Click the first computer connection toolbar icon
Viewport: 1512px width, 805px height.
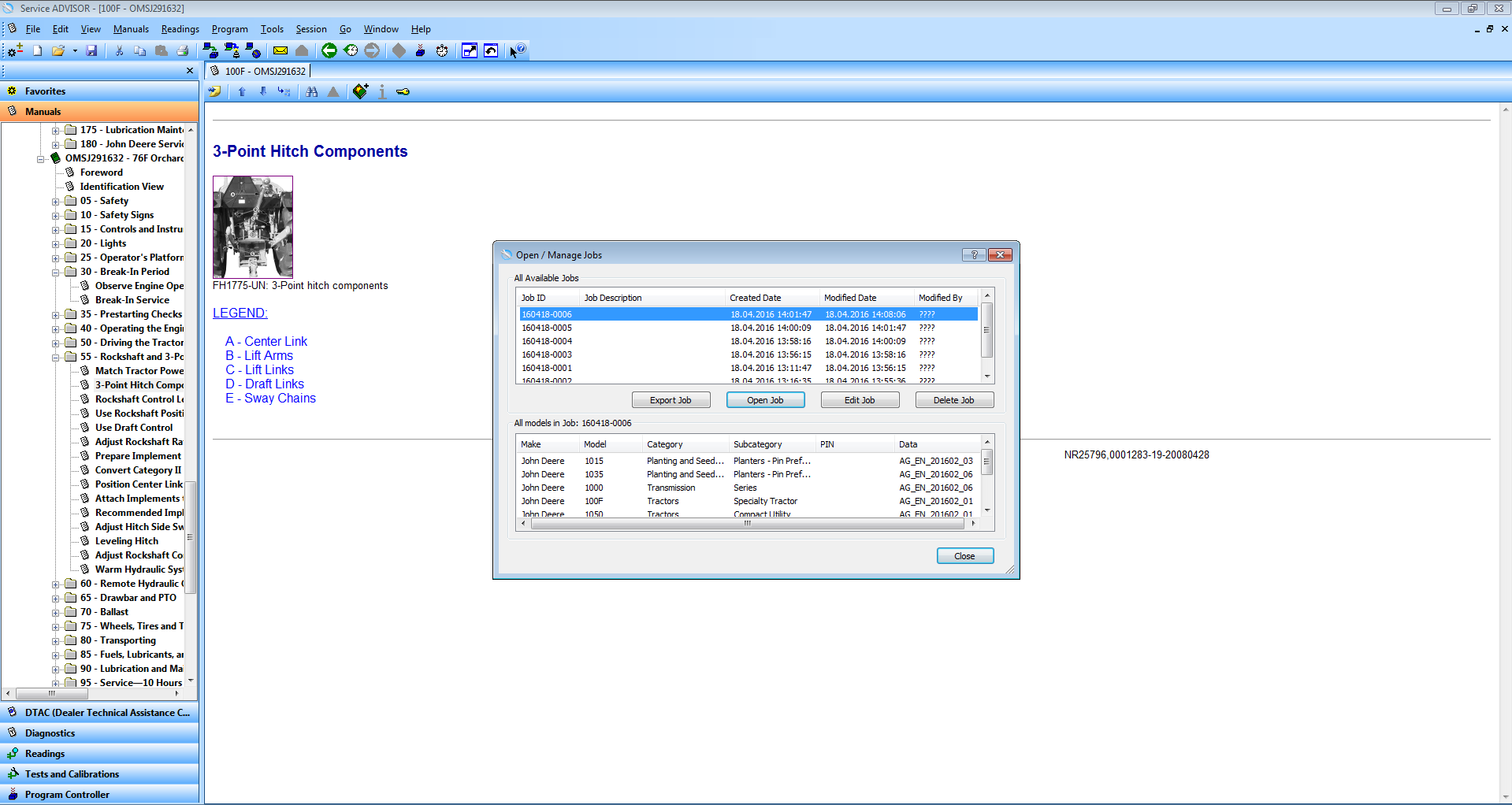click(x=210, y=50)
